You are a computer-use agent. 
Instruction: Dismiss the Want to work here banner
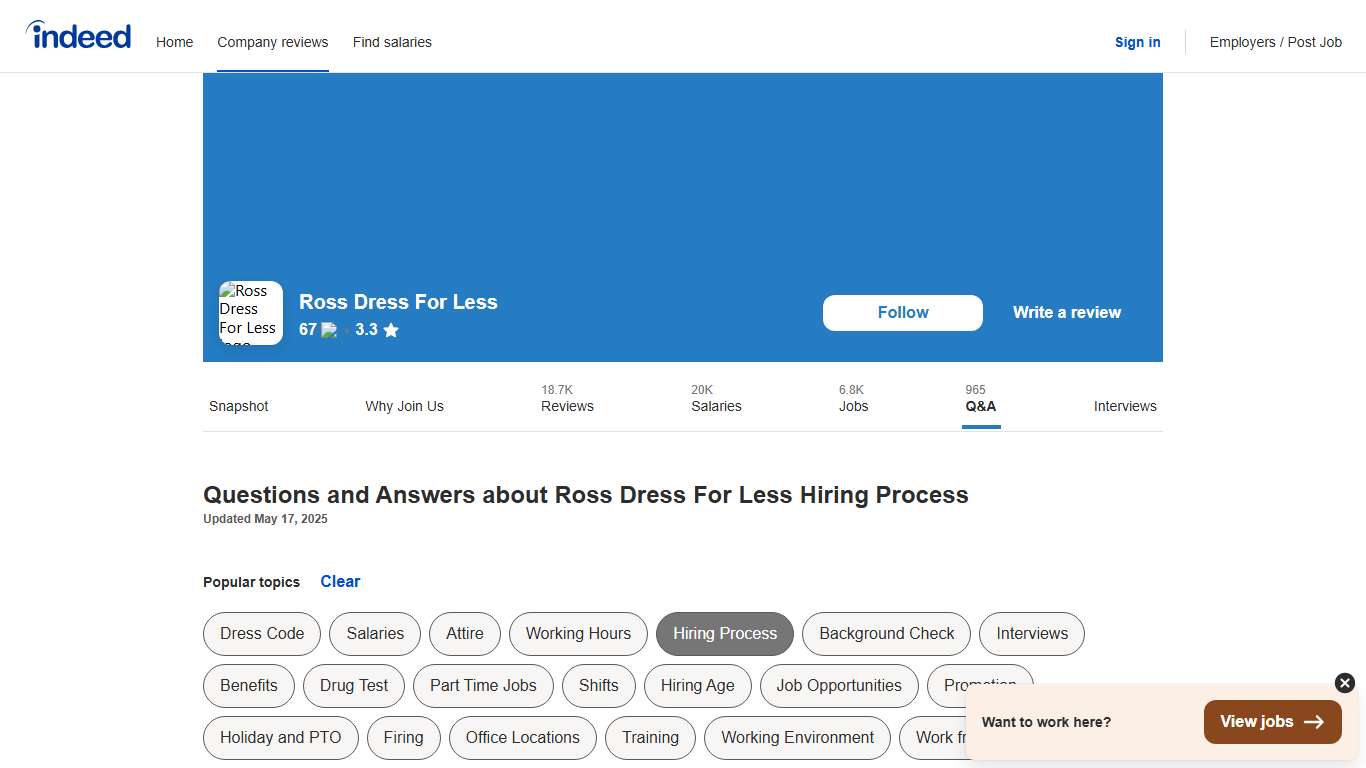1344,683
